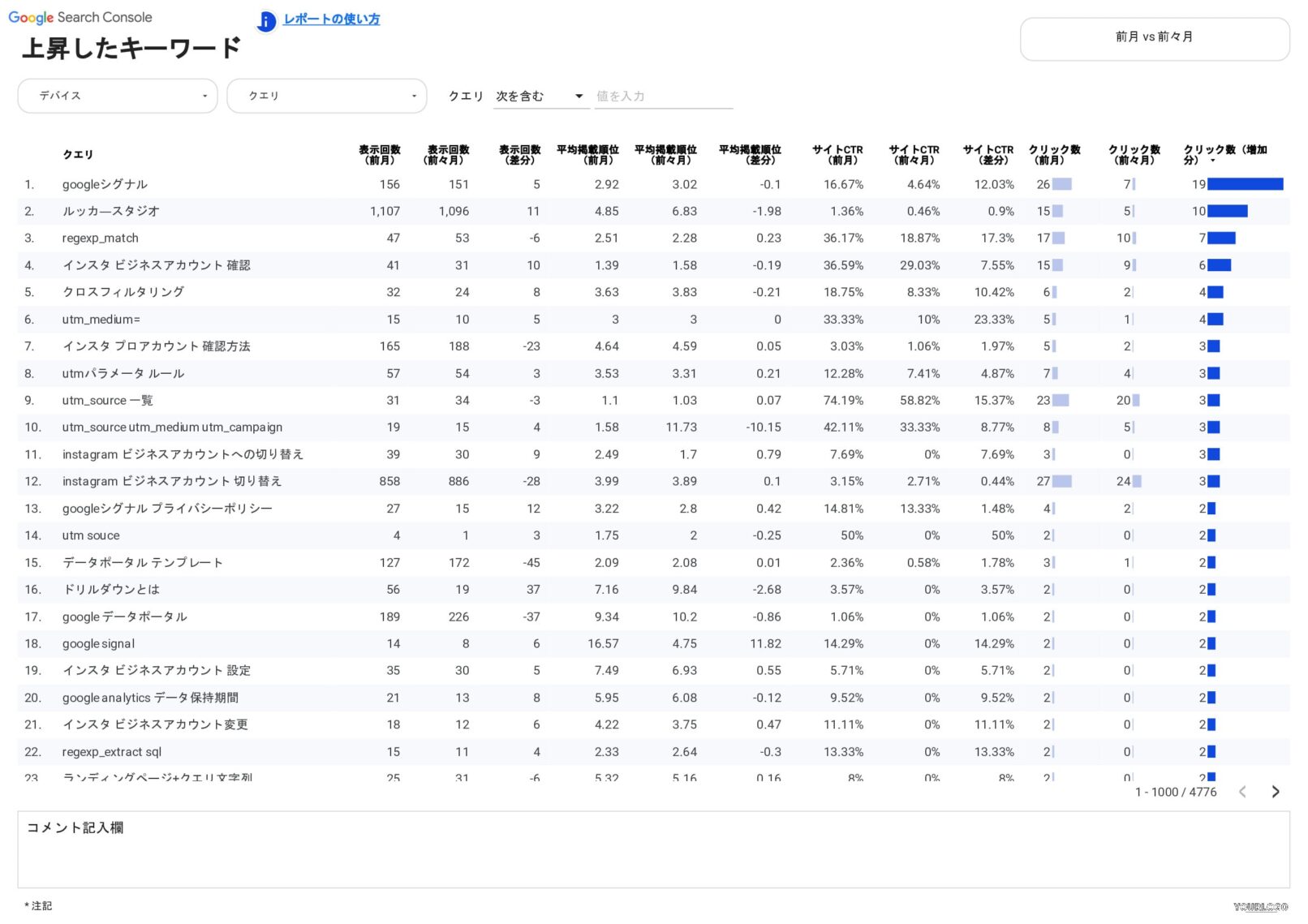The height and width of the screenshot is (924, 1308).
Task: Click the blue bar for googleシグナル row
Action: coord(1245,185)
